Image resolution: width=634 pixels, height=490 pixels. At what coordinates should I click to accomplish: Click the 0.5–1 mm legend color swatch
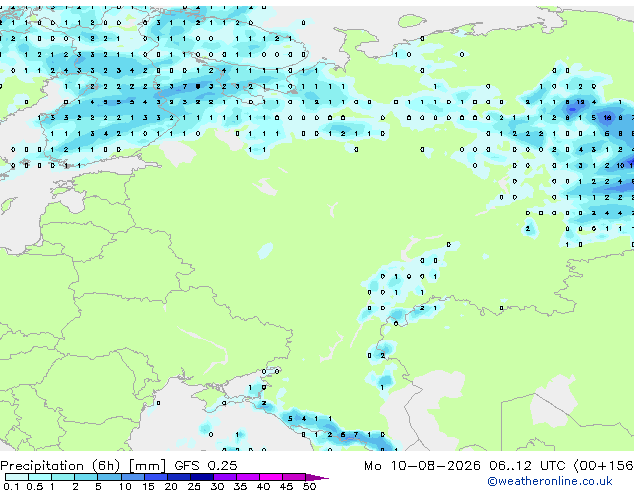coord(40,477)
